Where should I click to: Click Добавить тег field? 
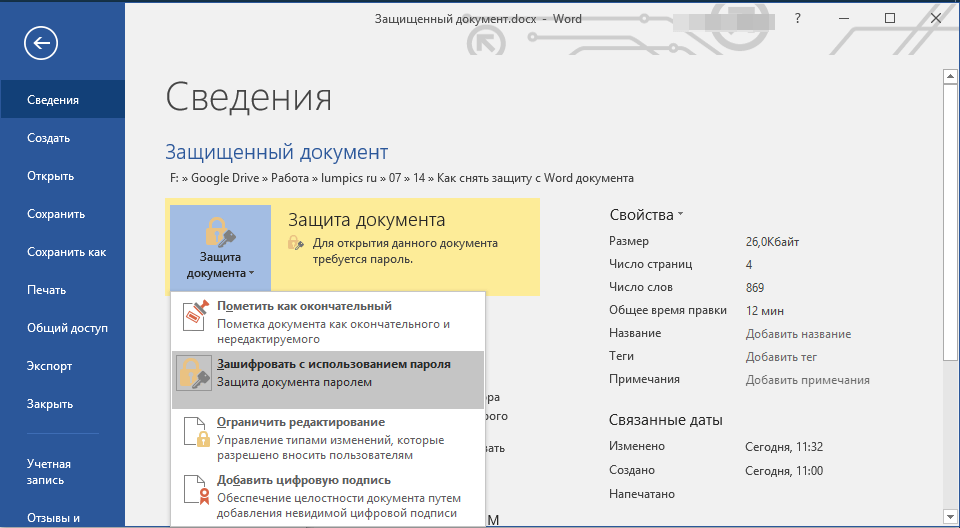pos(781,356)
